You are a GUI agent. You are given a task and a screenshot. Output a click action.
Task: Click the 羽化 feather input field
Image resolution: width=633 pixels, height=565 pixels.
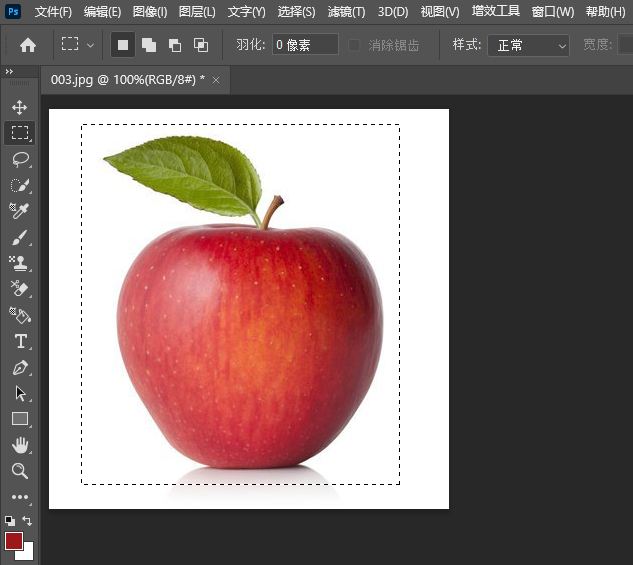304,45
